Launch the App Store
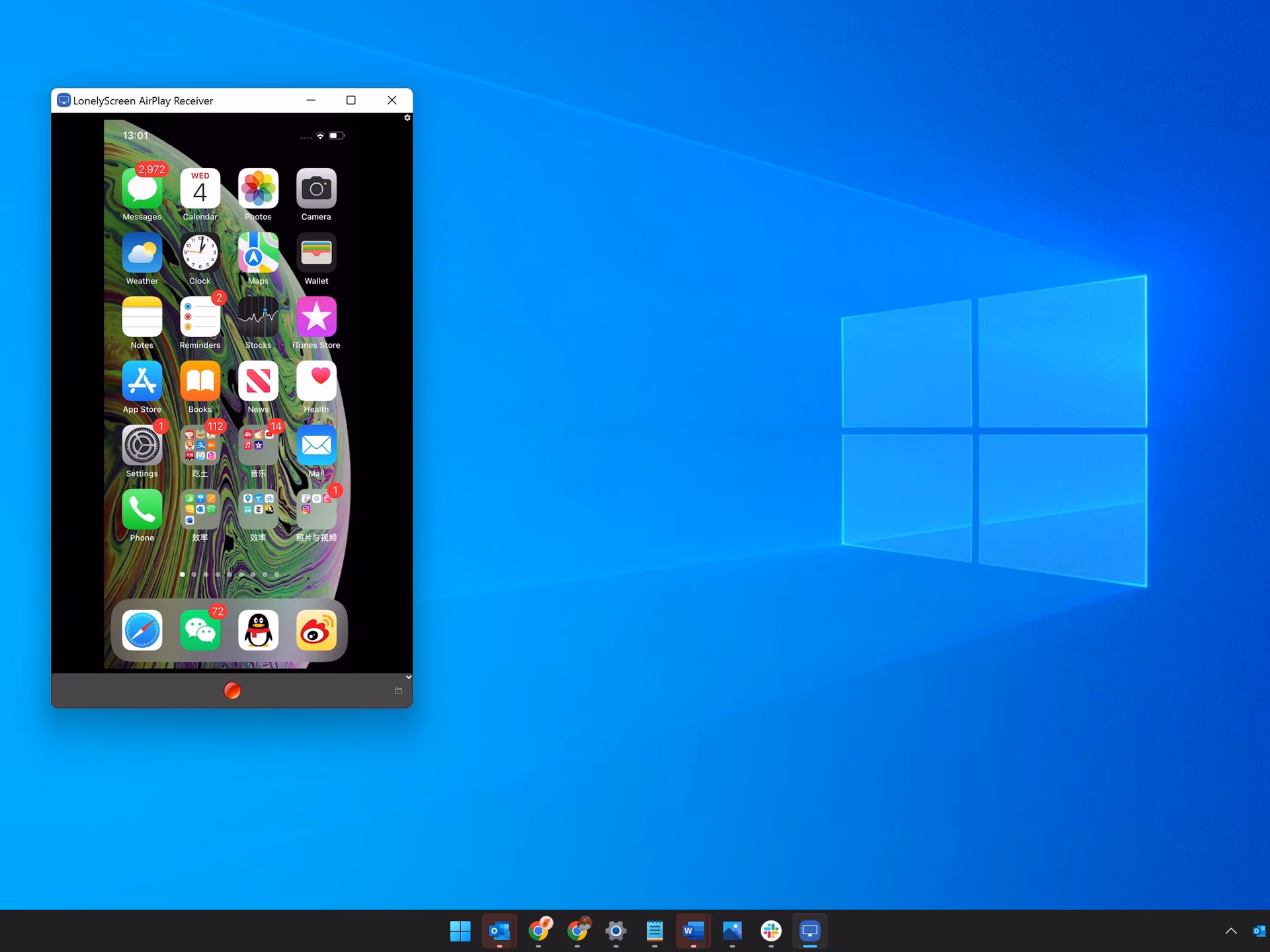Image resolution: width=1270 pixels, height=952 pixels. point(142,382)
